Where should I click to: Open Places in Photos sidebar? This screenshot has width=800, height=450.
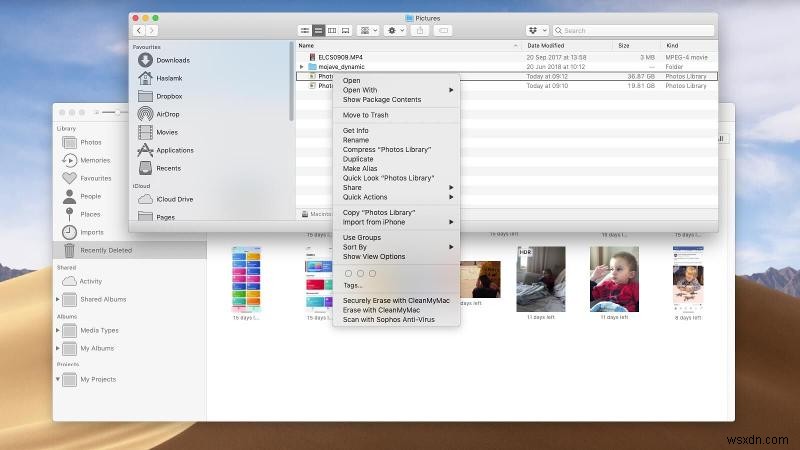coord(90,214)
